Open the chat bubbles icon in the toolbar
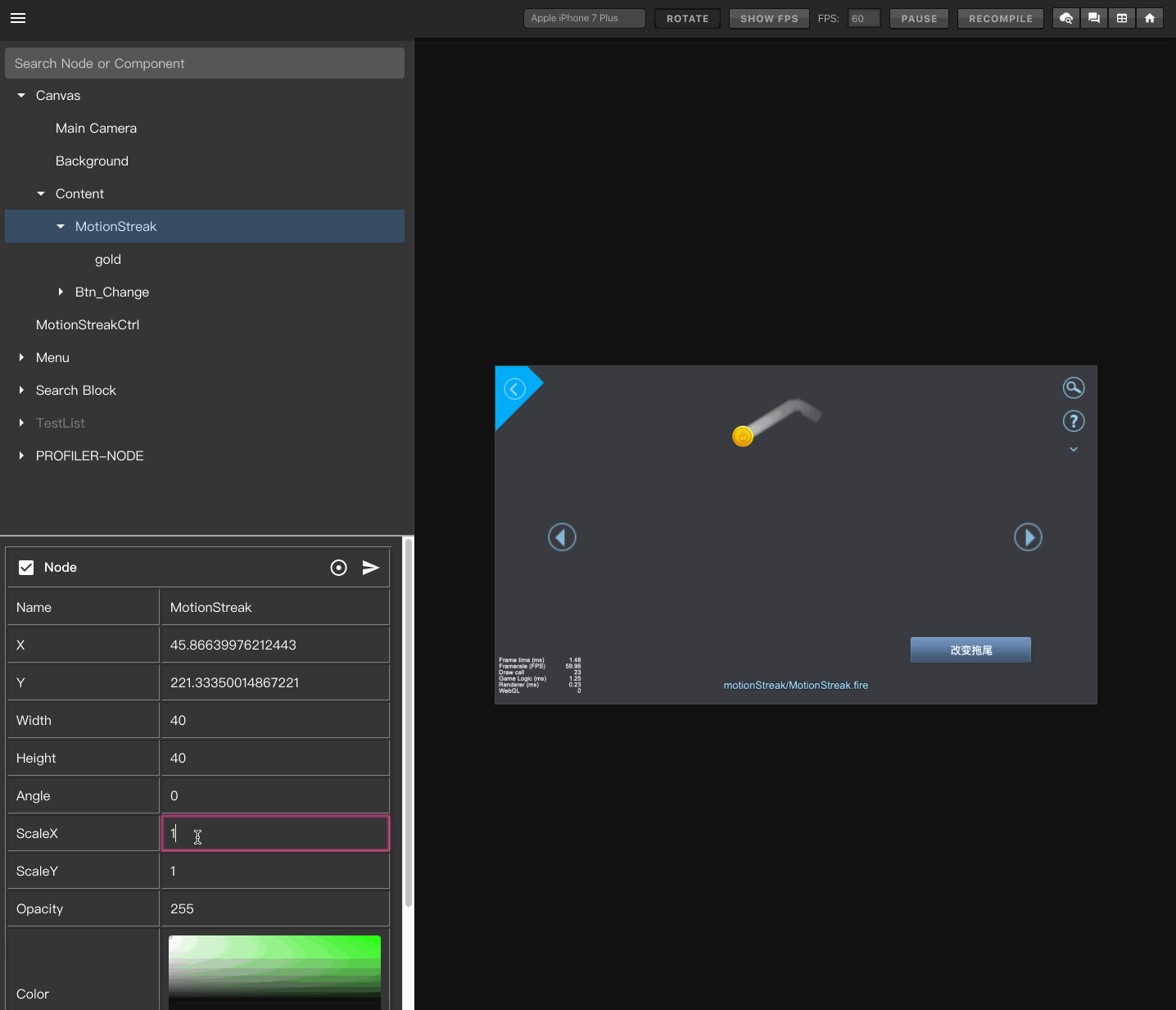 click(x=1094, y=18)
